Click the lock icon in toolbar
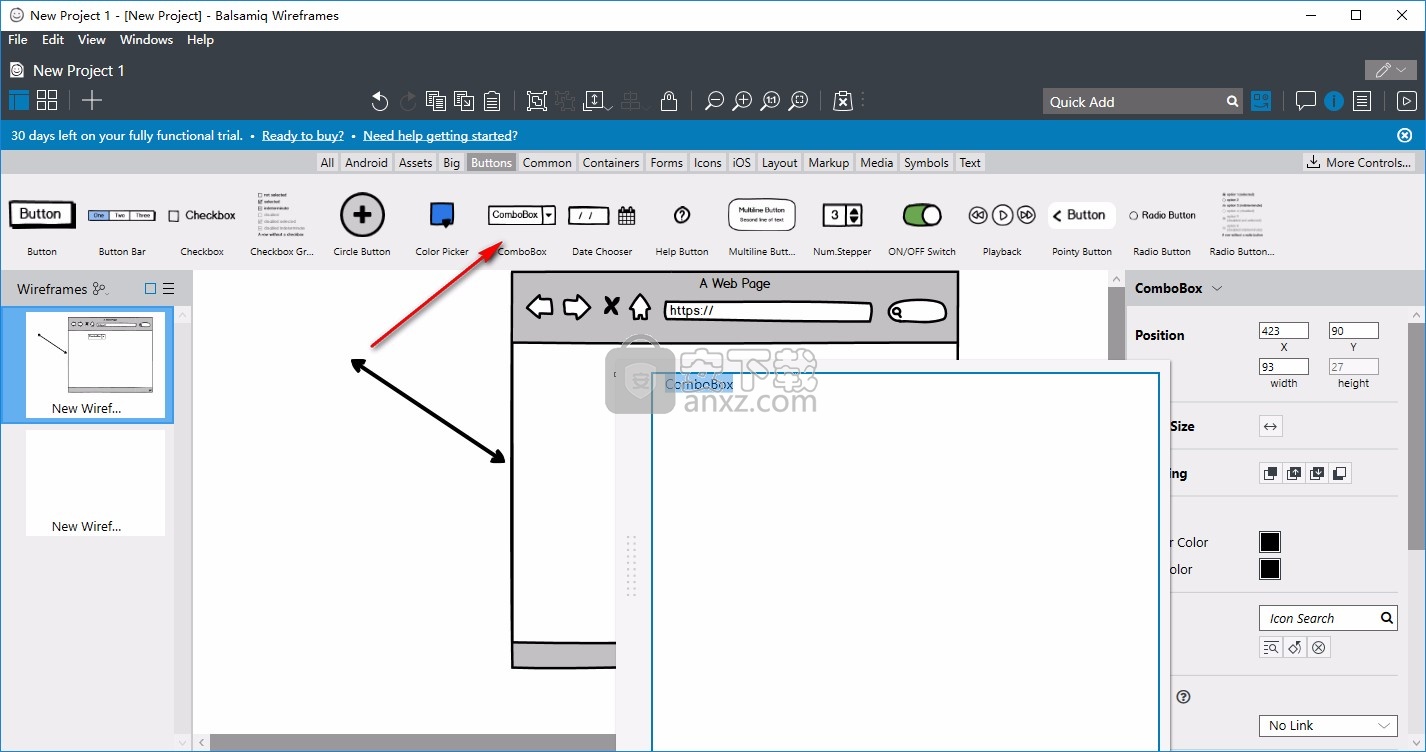Image resolution: width=1426 pixels, height=752 pixels. pyautogui.click(x=669, y=101)
